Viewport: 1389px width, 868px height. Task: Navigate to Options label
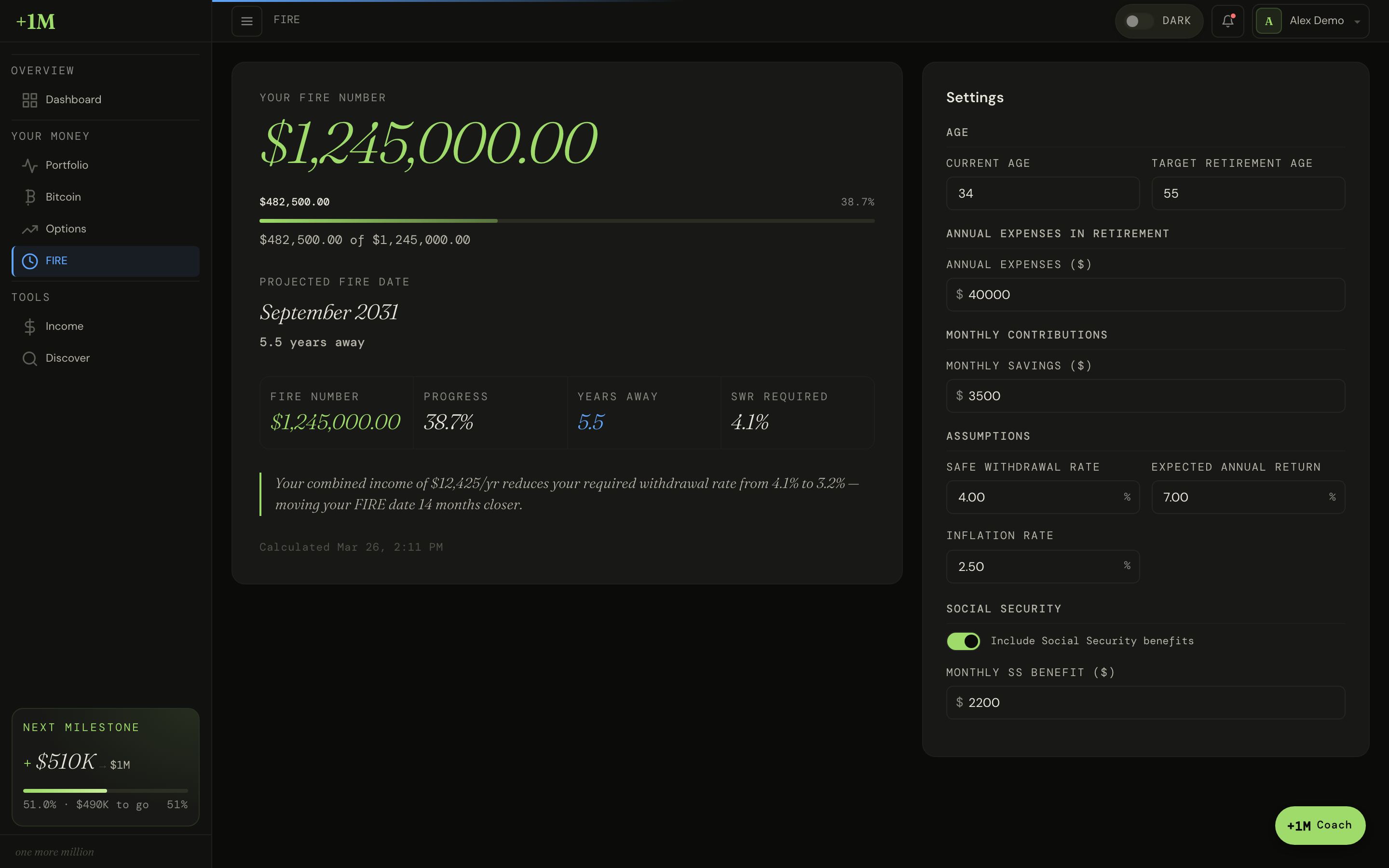coord(66,229)
